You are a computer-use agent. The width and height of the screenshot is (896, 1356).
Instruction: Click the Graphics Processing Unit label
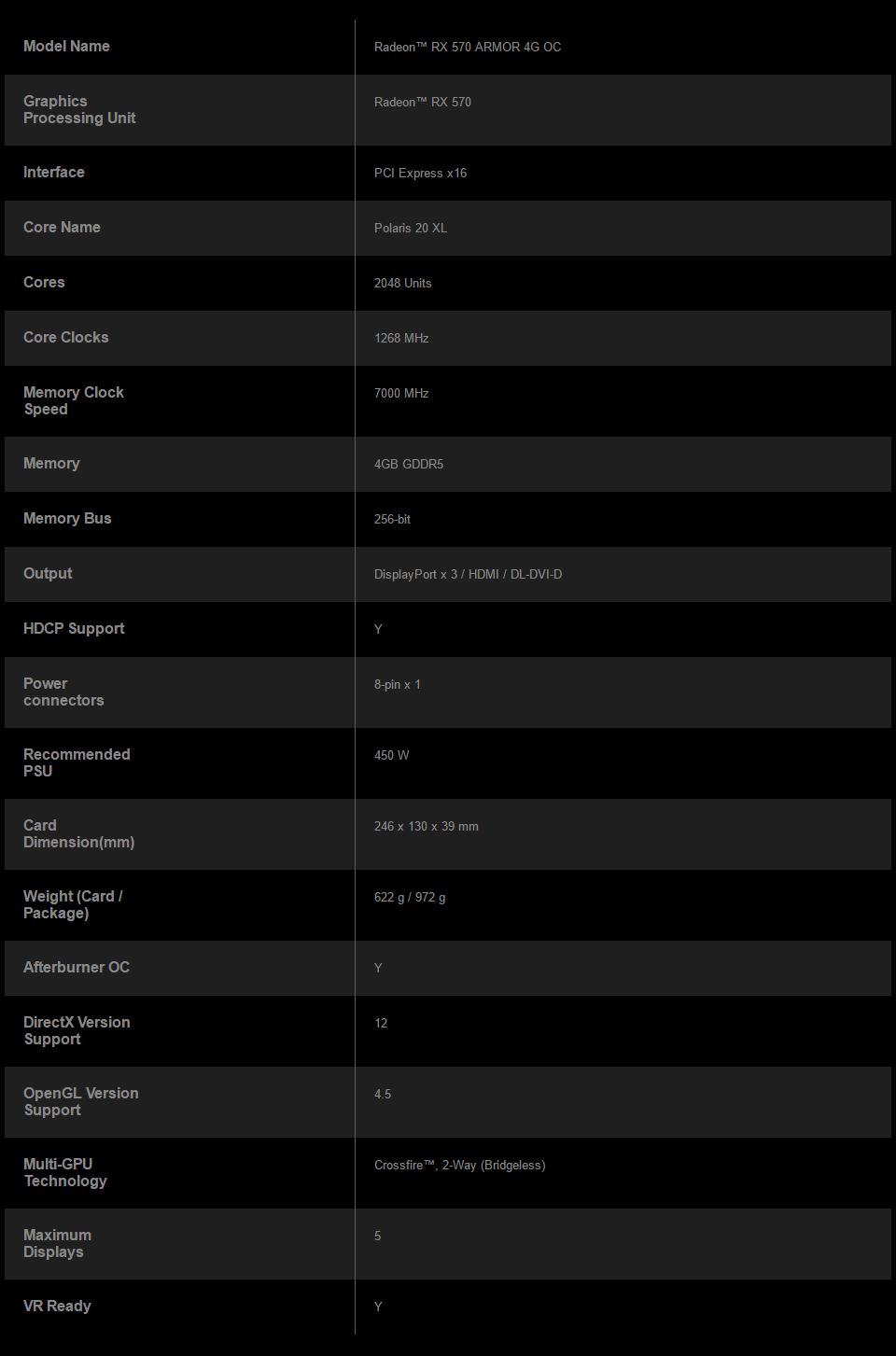point(79,110)
